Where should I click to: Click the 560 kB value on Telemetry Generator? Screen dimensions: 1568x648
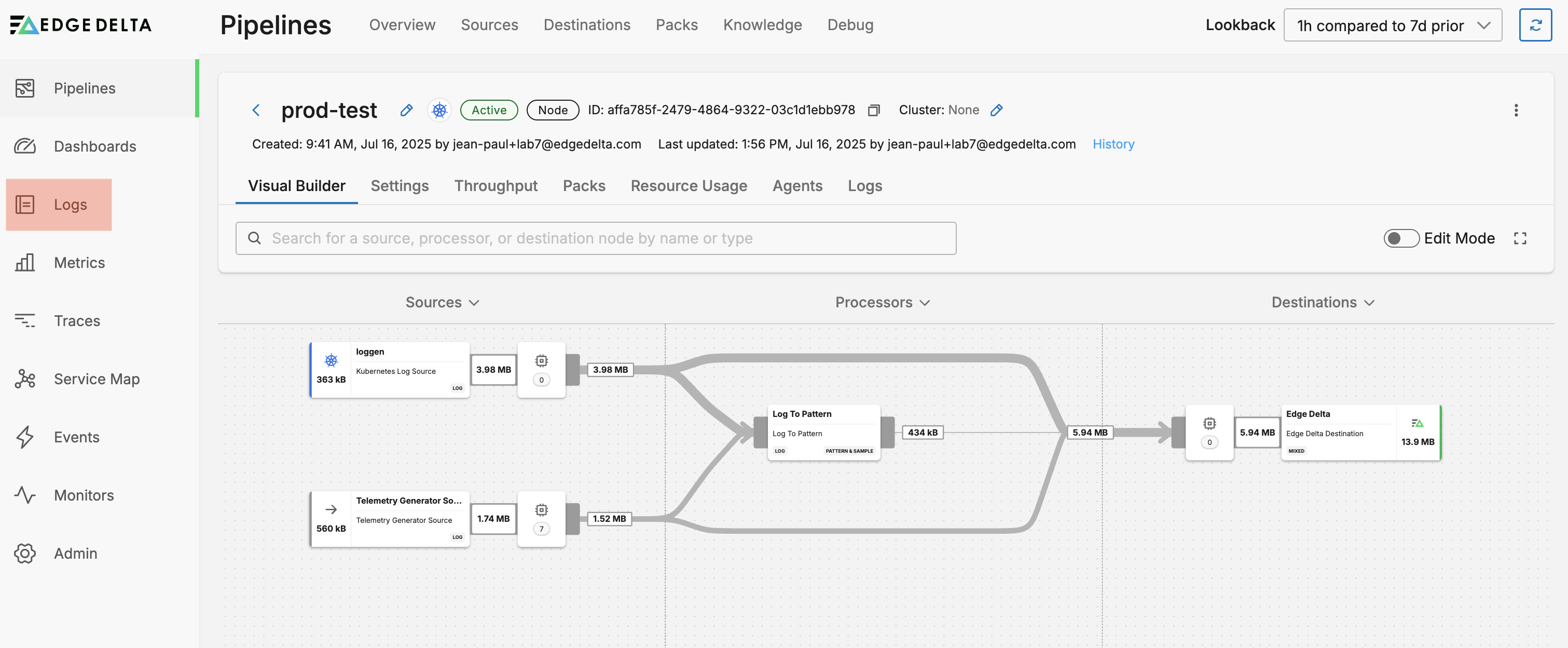[331, 529]
